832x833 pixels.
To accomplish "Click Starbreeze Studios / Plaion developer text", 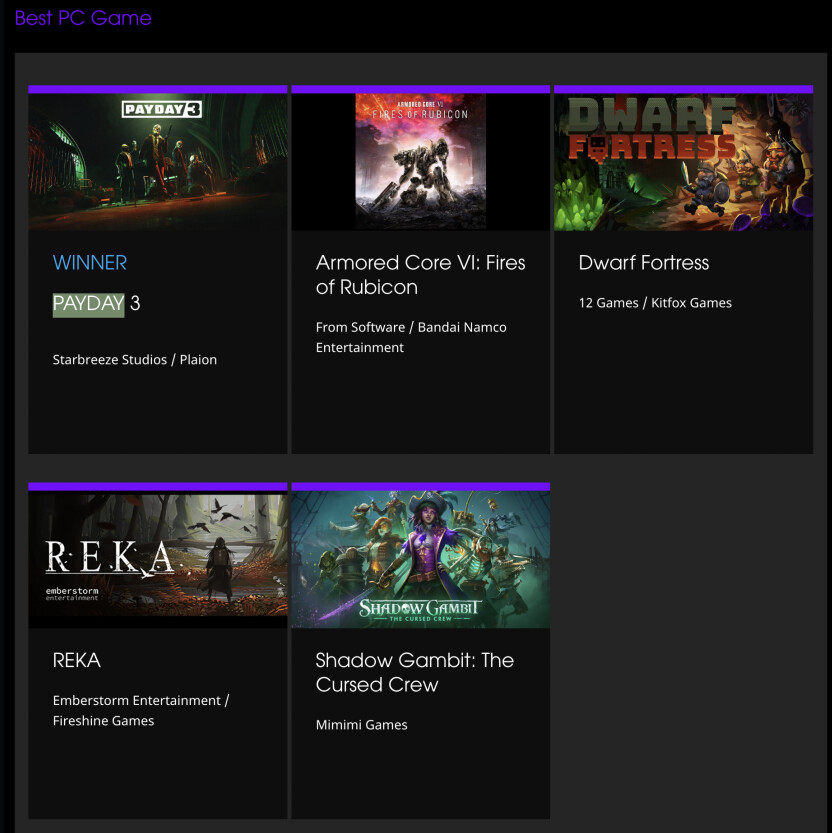I will pyautogui.click(x=134, y=360).
